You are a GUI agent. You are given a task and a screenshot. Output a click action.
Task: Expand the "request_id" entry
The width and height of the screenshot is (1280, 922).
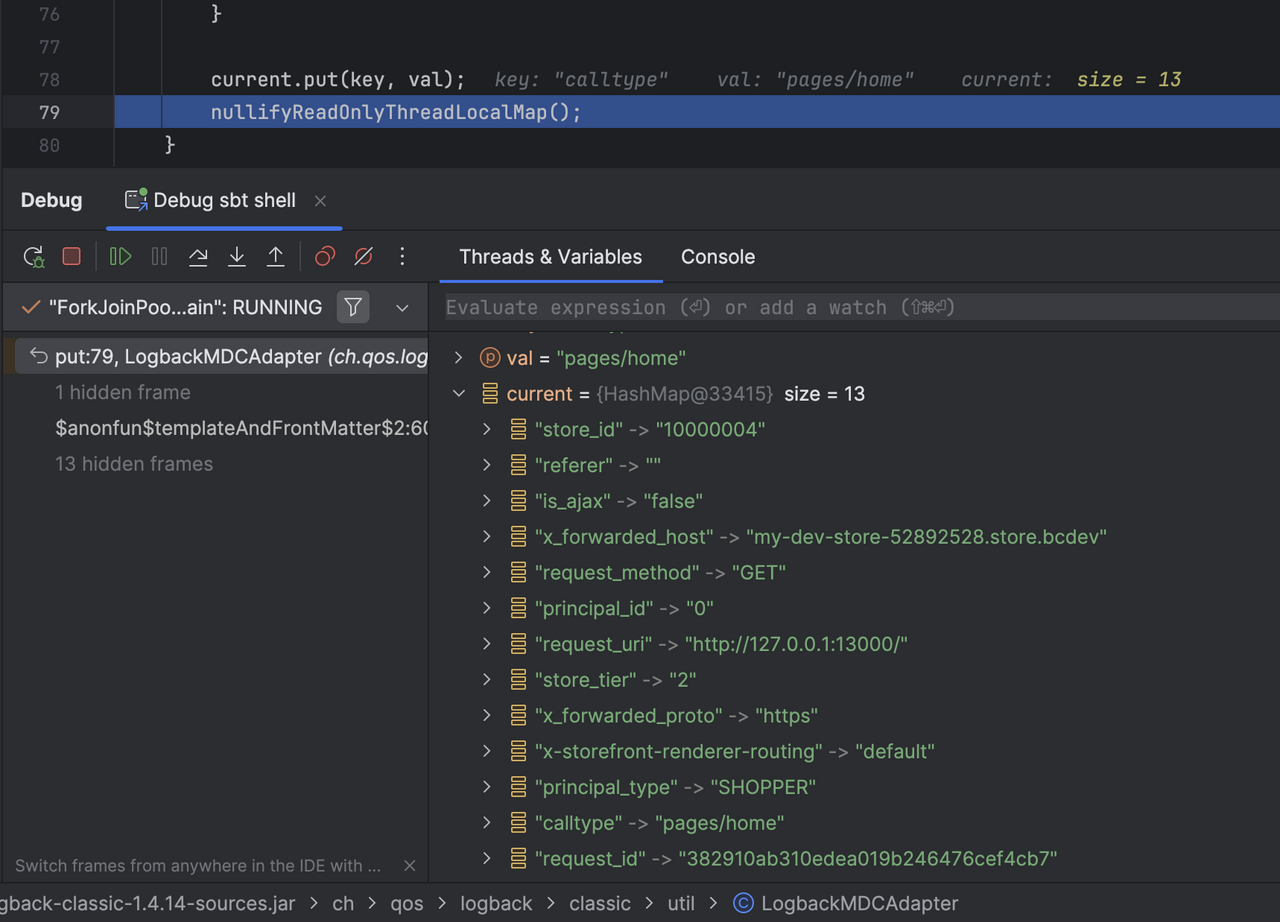point(487,858)
